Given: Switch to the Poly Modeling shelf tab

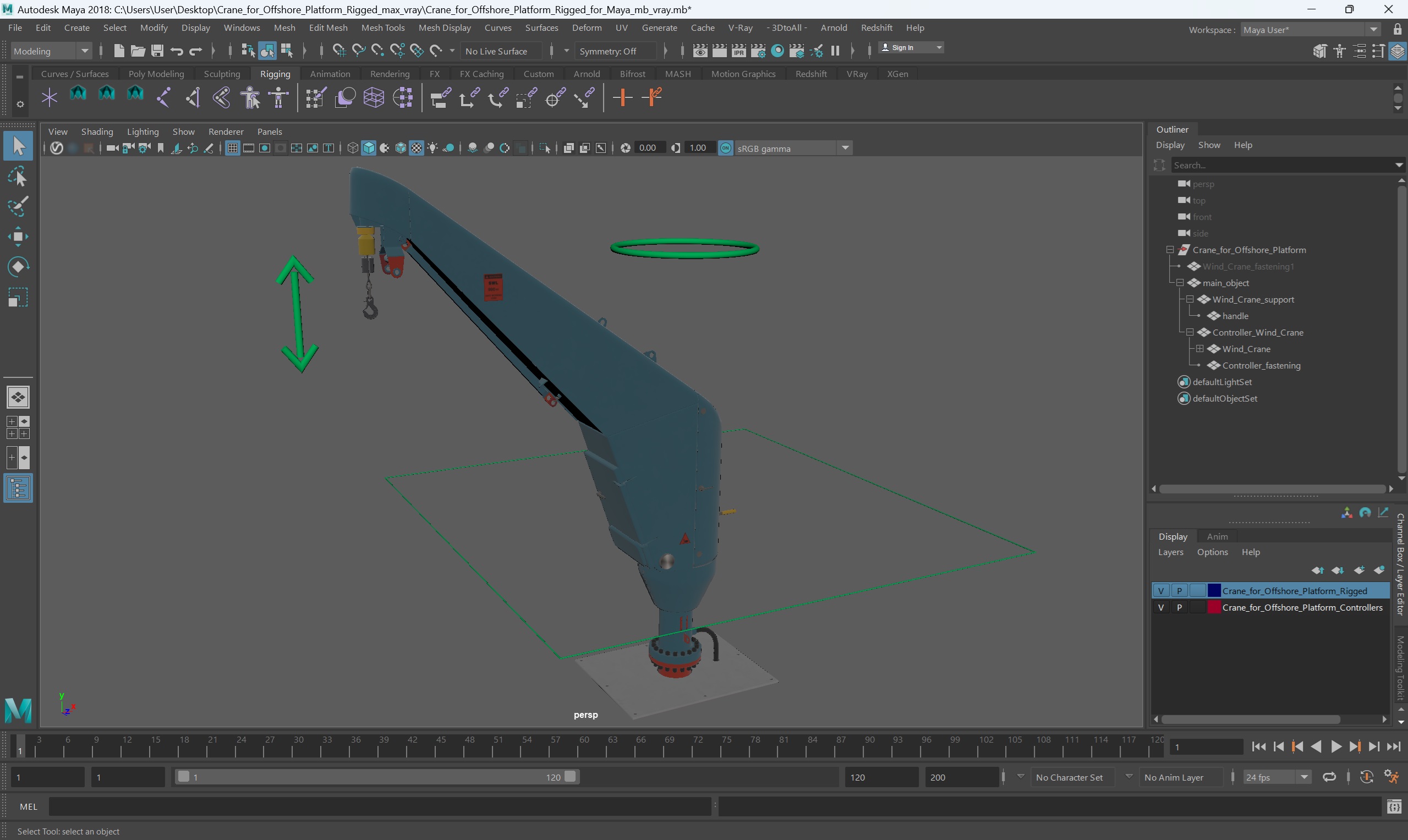Looking at the screenshot, I should (x=156, y=74).
